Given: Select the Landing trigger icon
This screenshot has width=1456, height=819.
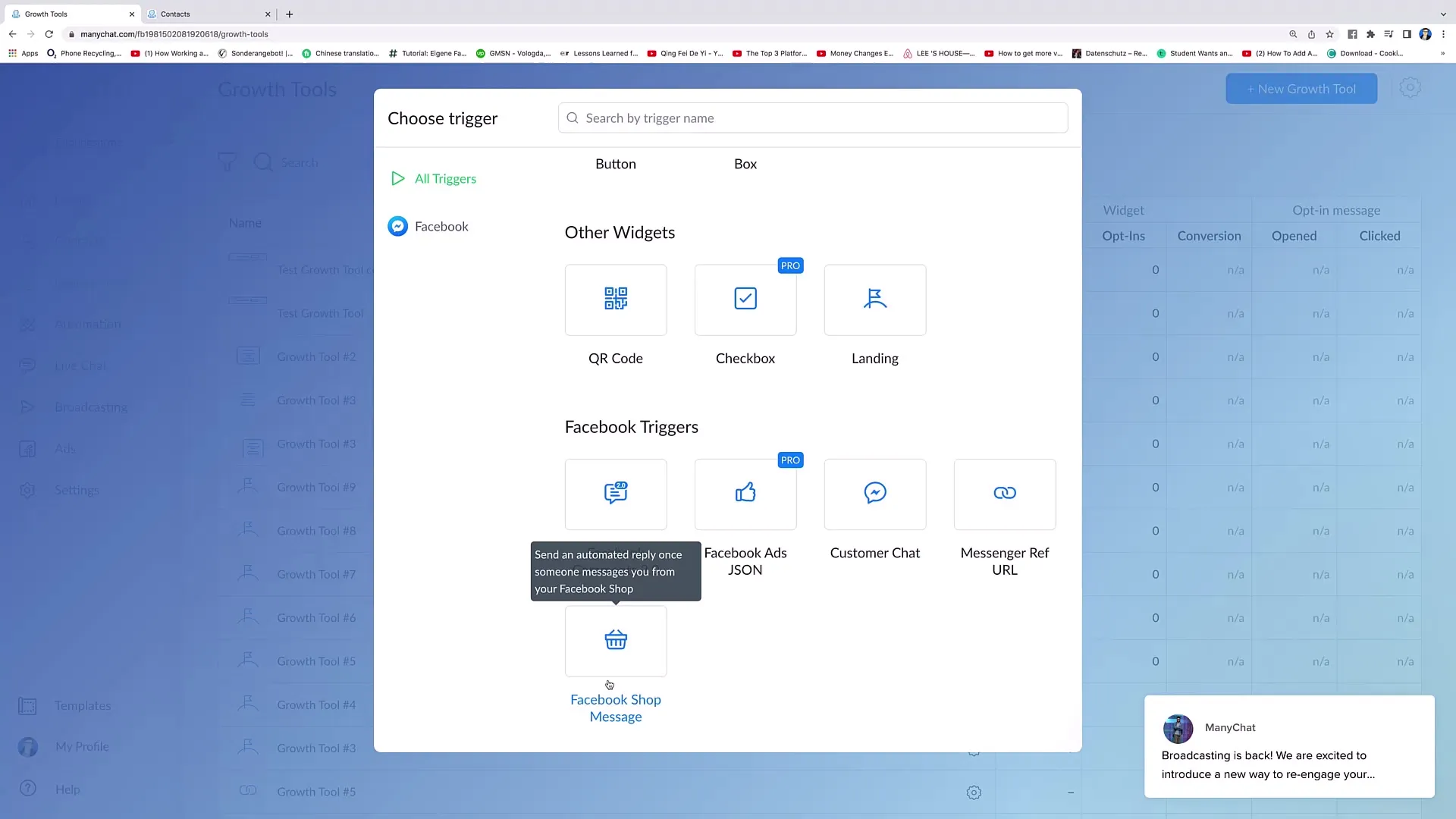Looking at the screenshot, I should click(875, 297).
